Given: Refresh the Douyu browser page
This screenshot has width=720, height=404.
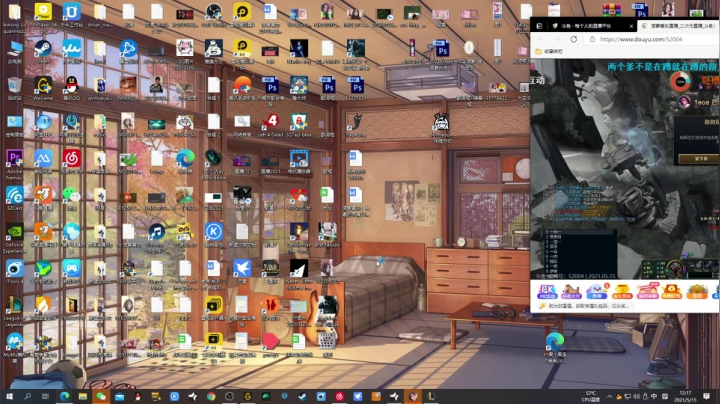Looking at the screenshot, I should click(x=574, y=39).
